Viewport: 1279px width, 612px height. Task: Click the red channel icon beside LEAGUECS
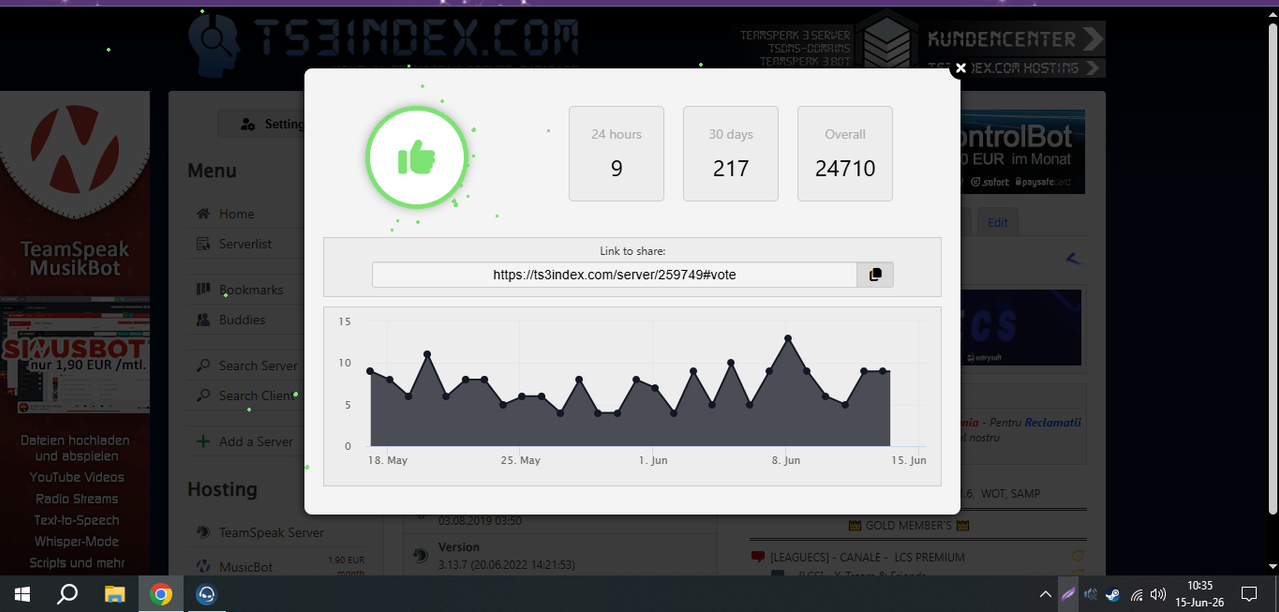click(758, 557)
